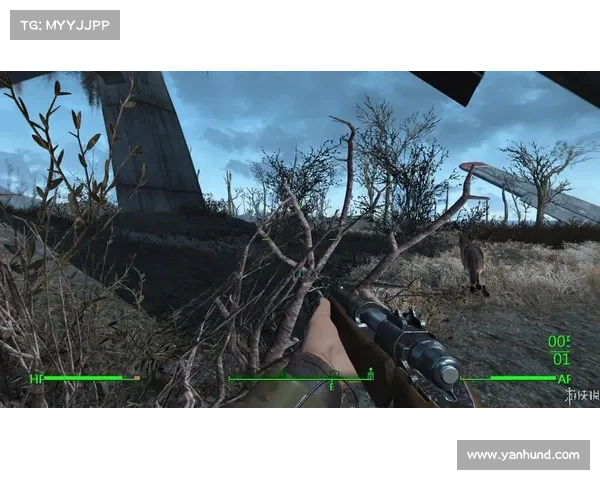Click the loaded ammo count 005
The width and height of the screenshot is (600, 480).
[x=559, y=341]
